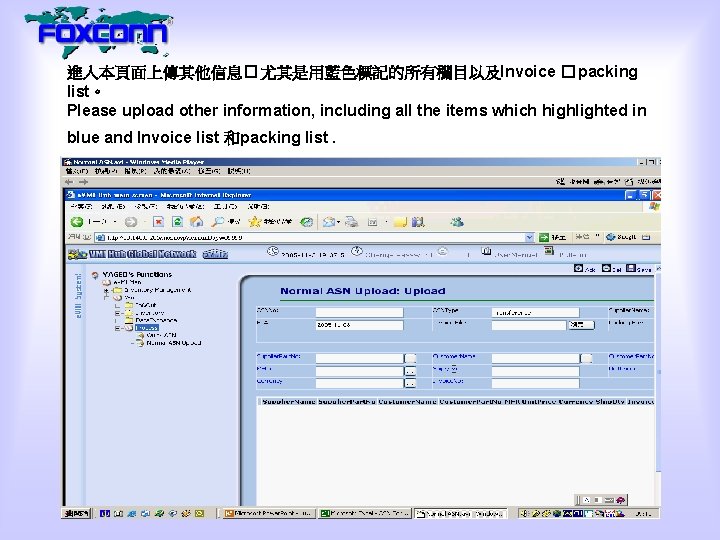Click the Internet Explorer Back arrow button
This screenshot has height=540, width=720.
coord(77,222)
